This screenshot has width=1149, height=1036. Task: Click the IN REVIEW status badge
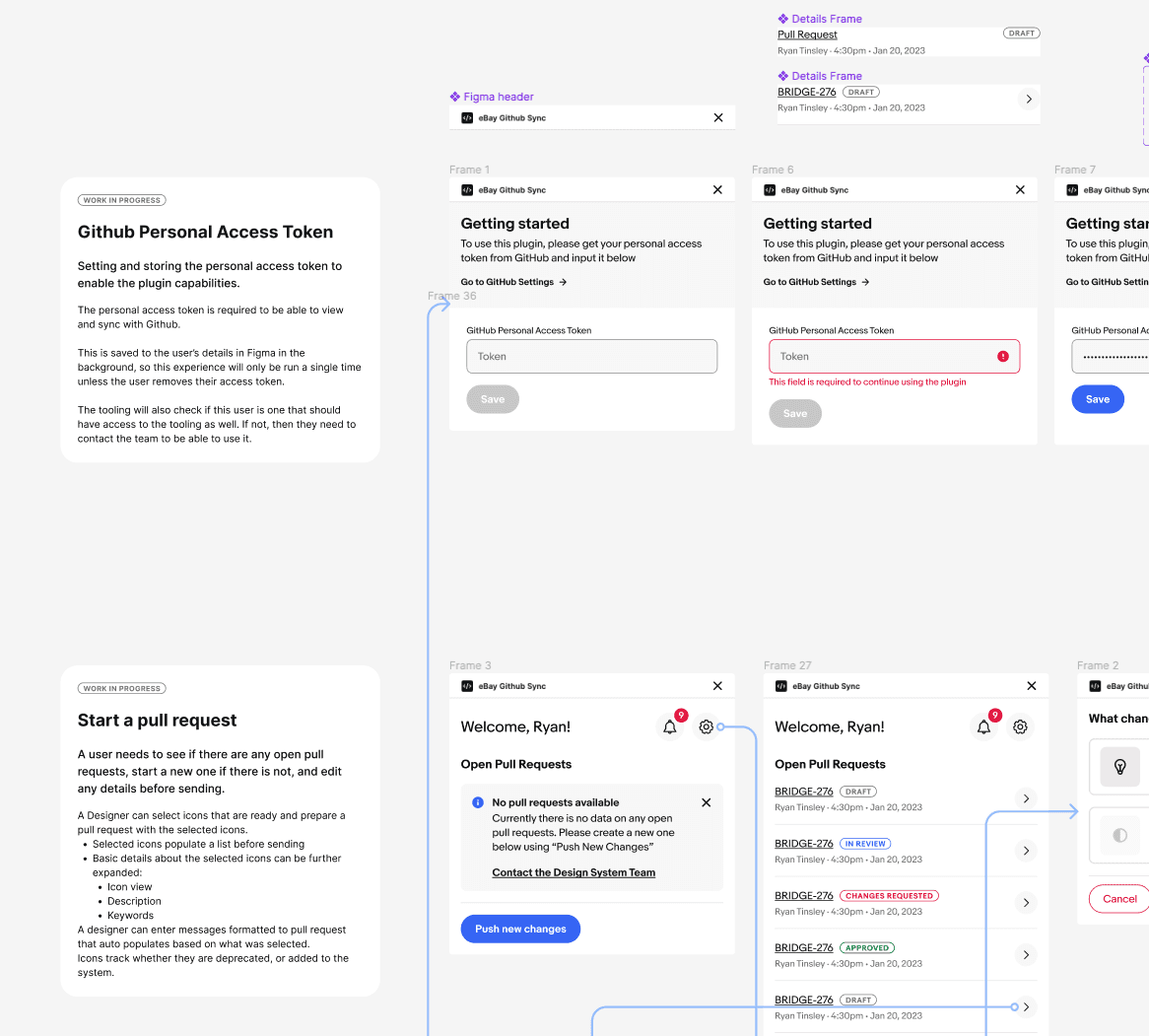(x=864, y=843)
